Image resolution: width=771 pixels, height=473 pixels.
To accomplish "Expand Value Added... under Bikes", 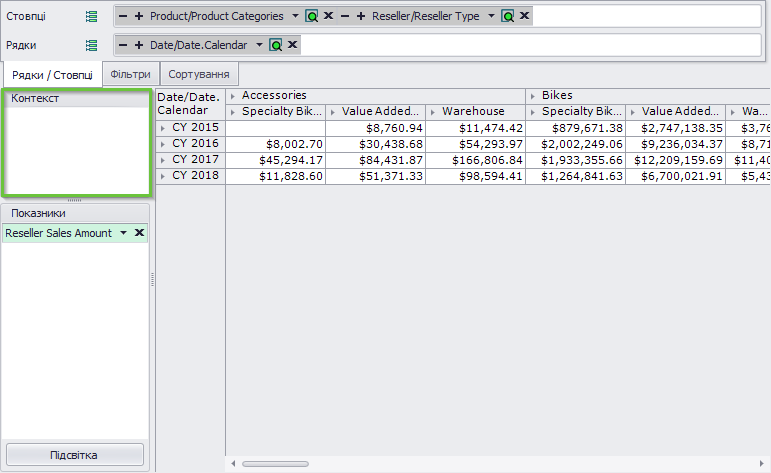I will coord(633,113).
